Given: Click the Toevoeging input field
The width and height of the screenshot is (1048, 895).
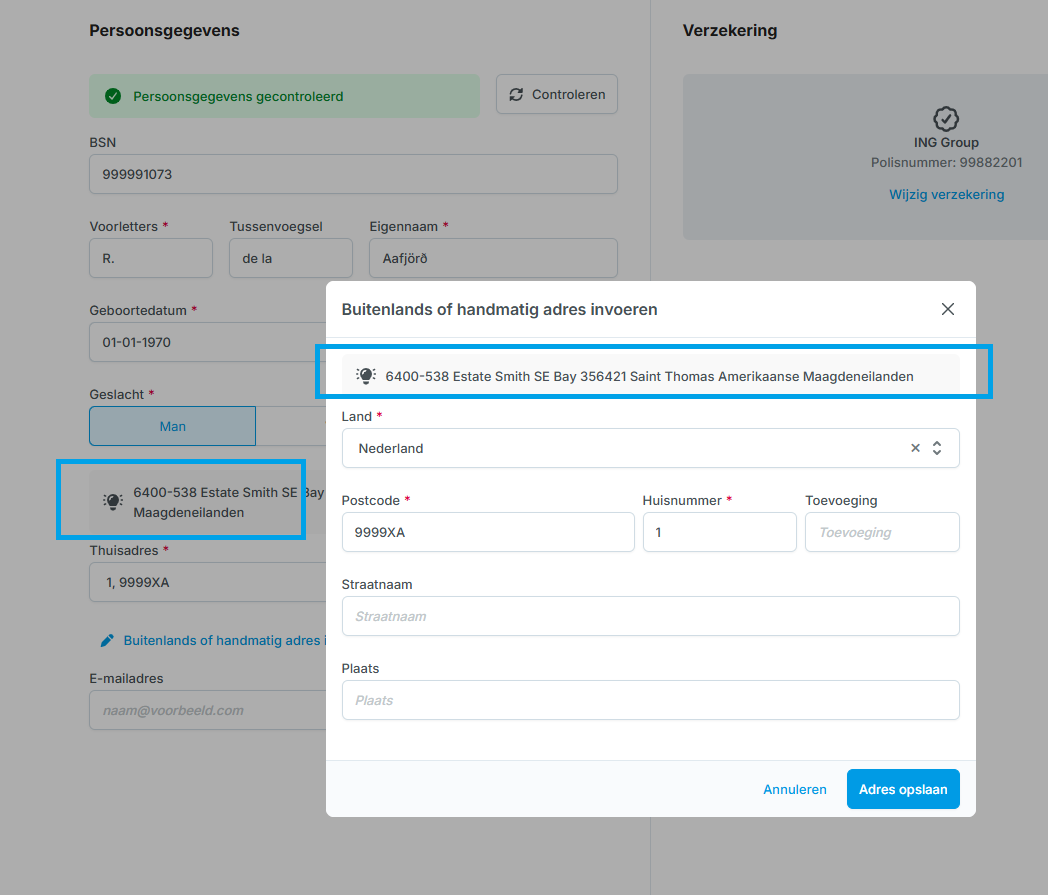Looking at the screenshot, I should 882,532.
